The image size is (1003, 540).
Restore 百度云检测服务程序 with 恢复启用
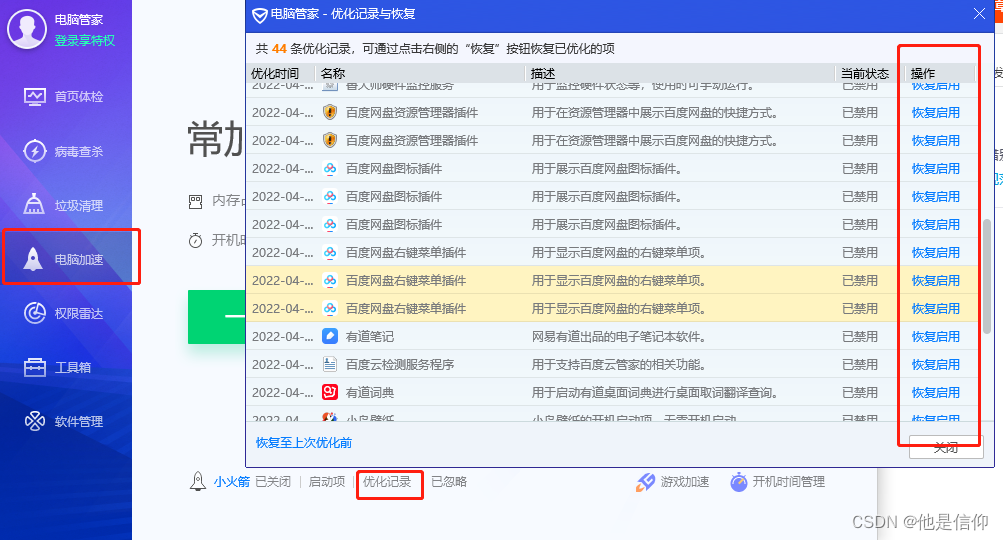tap(936, 365)
